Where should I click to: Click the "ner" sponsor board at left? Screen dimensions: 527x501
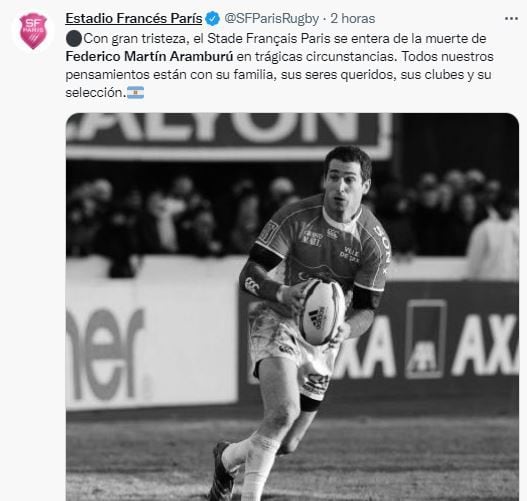pos(105,354)
